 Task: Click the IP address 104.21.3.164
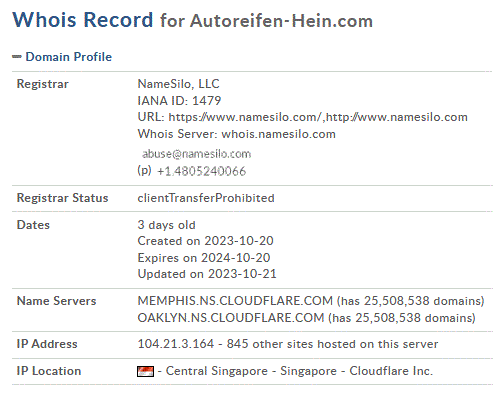(175, 344)
